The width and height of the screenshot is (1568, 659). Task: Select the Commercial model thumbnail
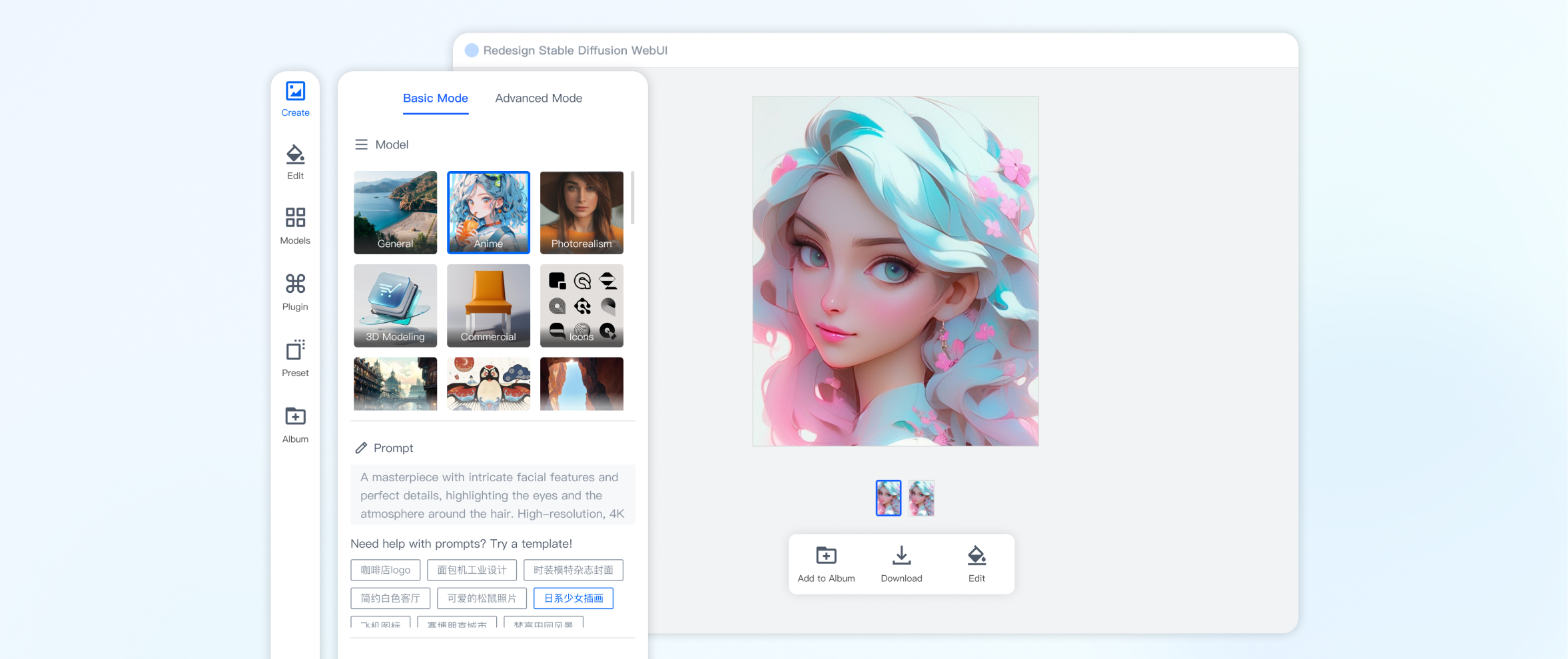tap(489, 306)
